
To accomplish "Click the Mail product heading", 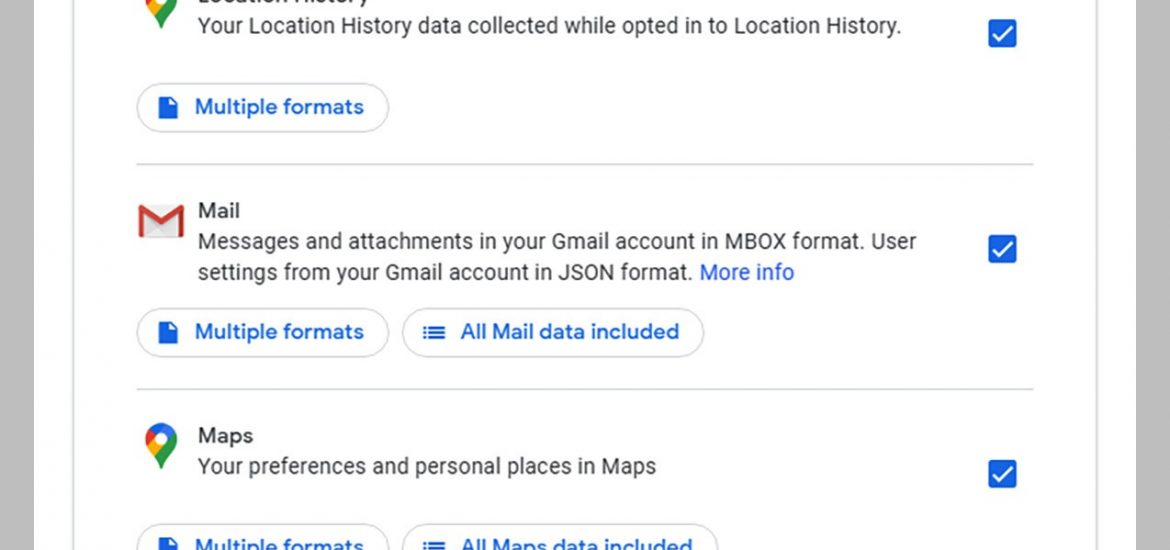I will point(219,210).
